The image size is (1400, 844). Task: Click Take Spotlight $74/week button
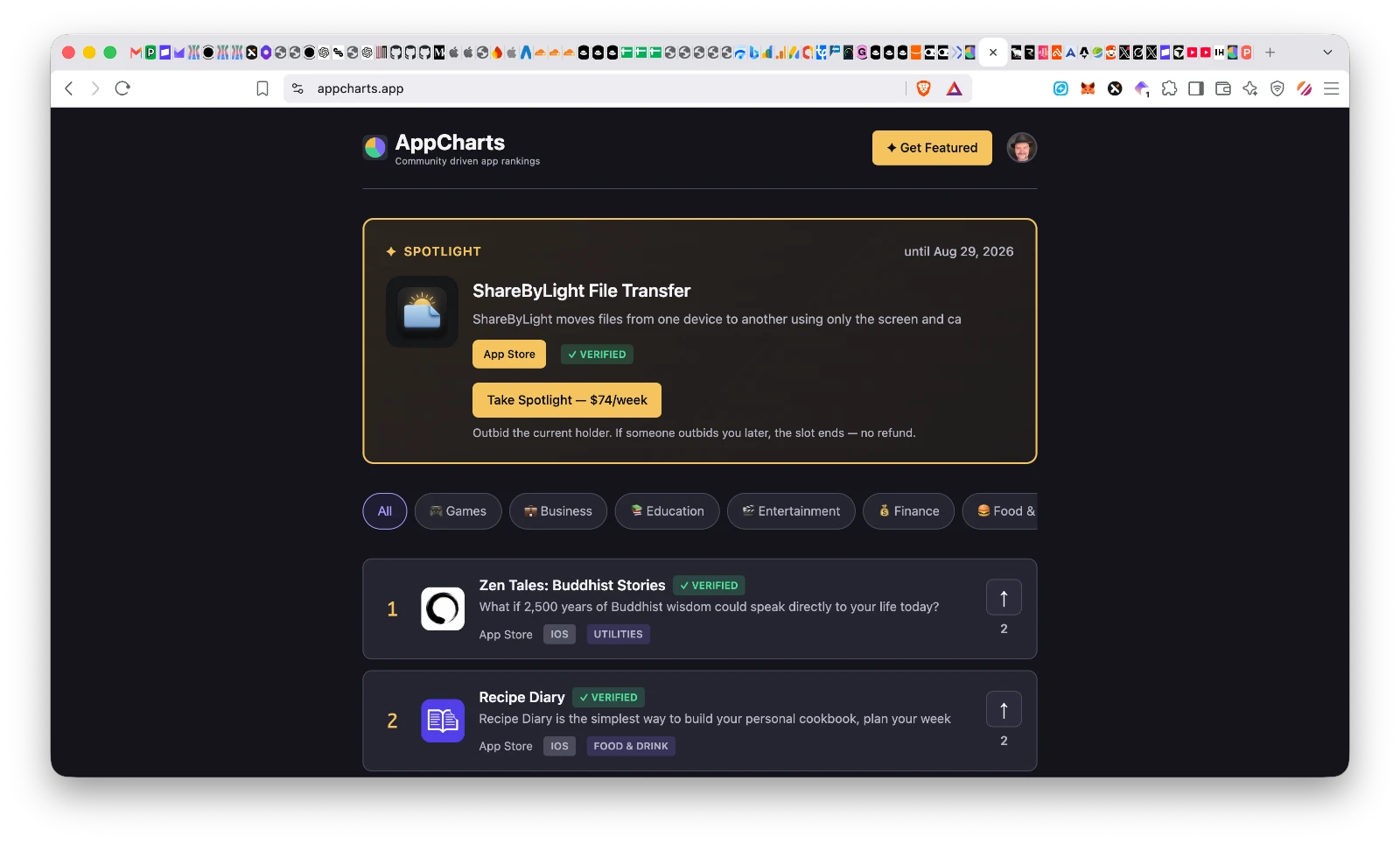coord(567,400)
